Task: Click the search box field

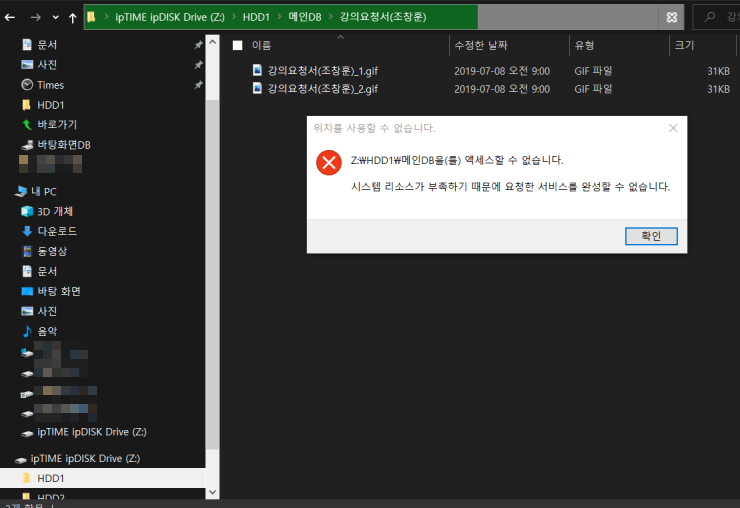Action: coord(716,17)
